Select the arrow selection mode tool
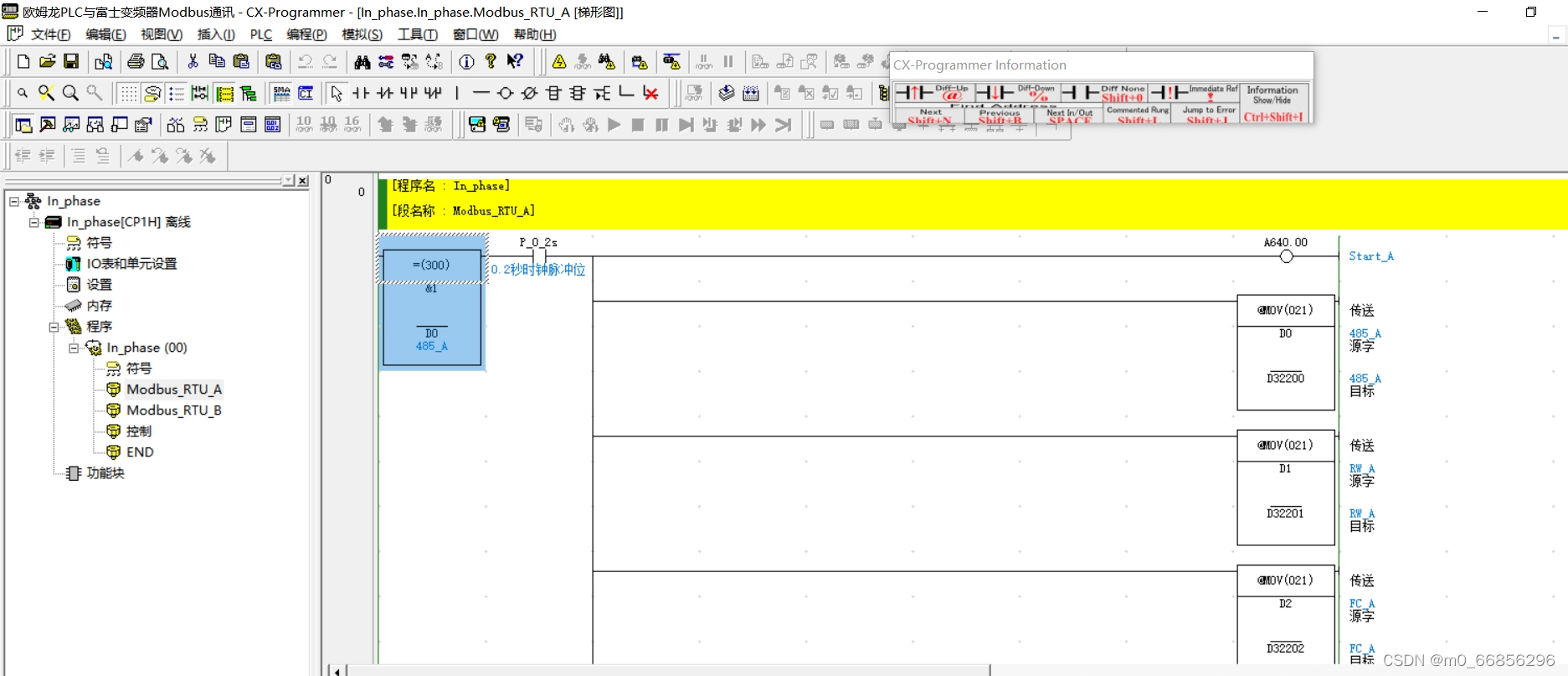 (x=337, y=93)
